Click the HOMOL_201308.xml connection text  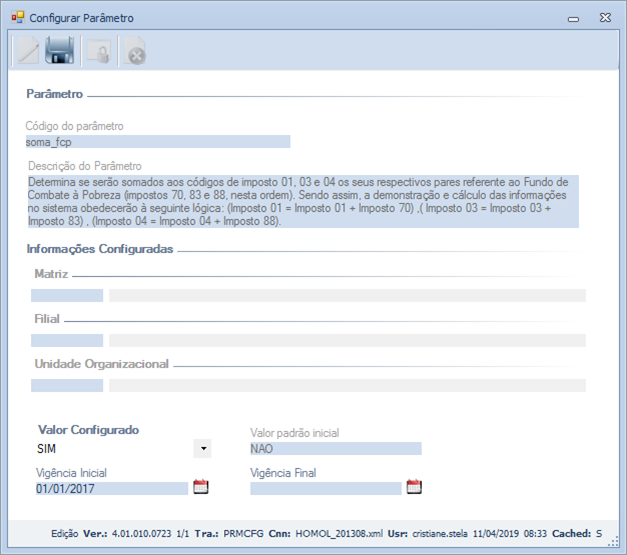click(339, 534)
